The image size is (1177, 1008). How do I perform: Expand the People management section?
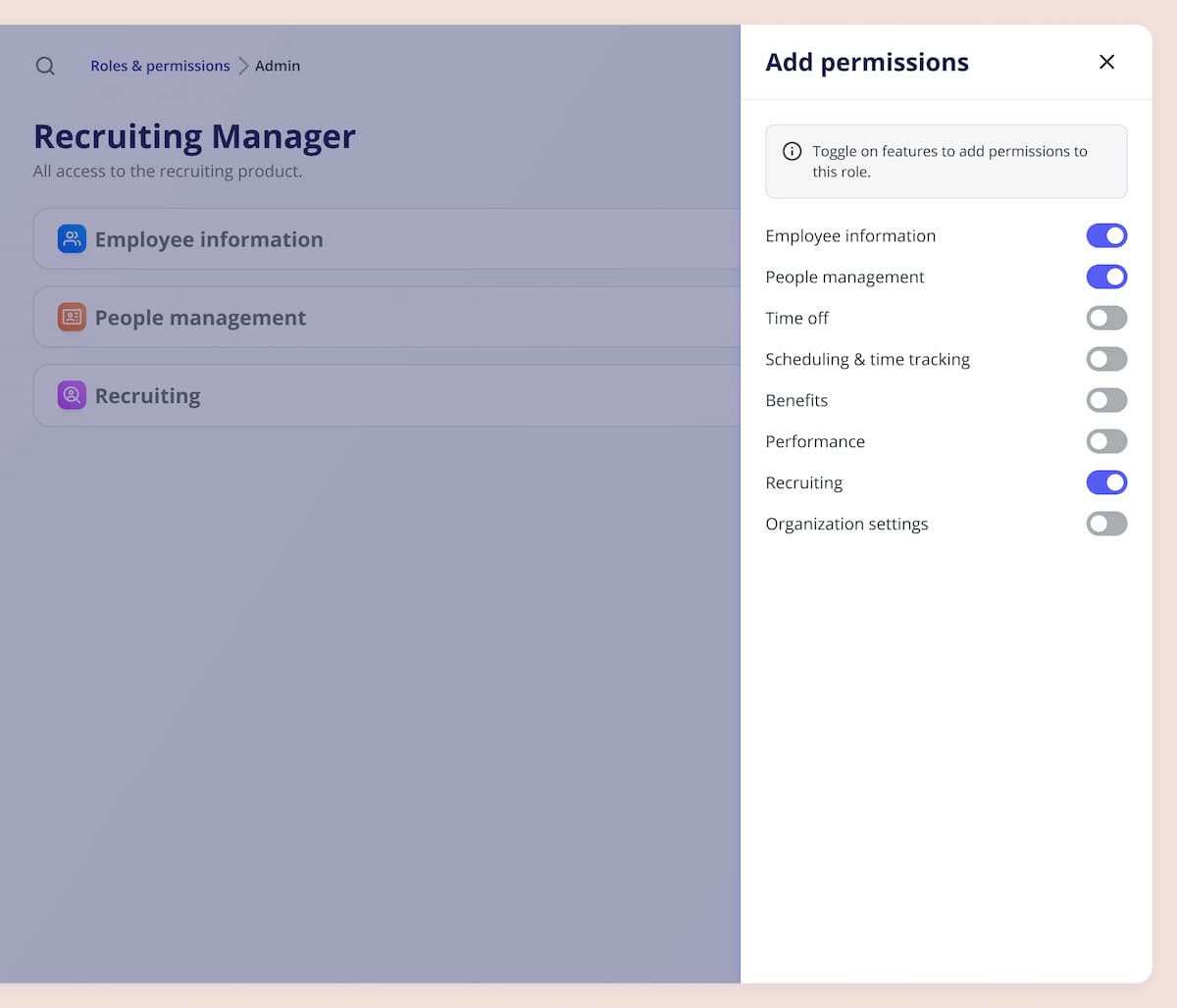(x=392, y=318)
